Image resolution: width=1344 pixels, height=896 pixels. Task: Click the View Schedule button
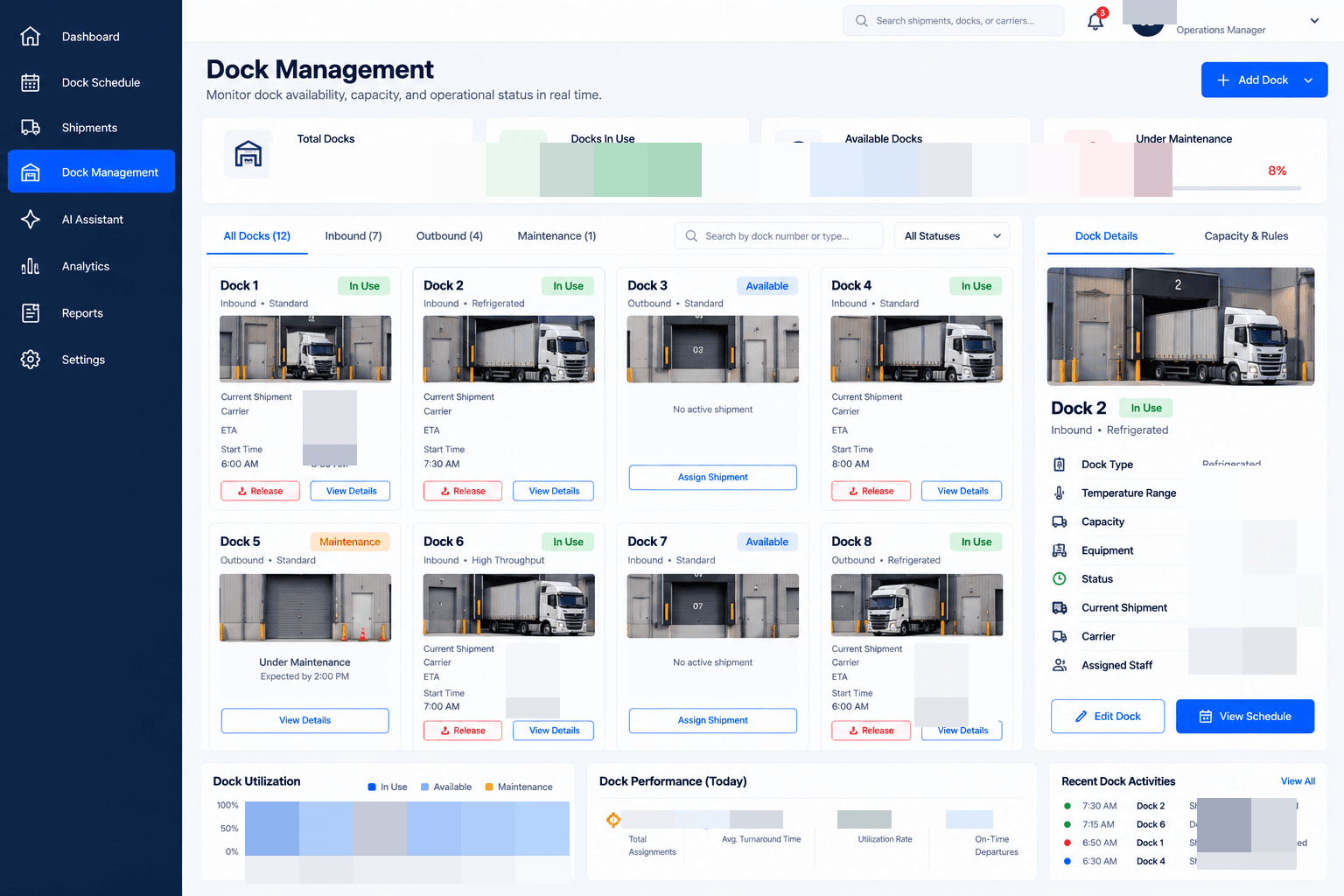click(x=1245, y=716)
